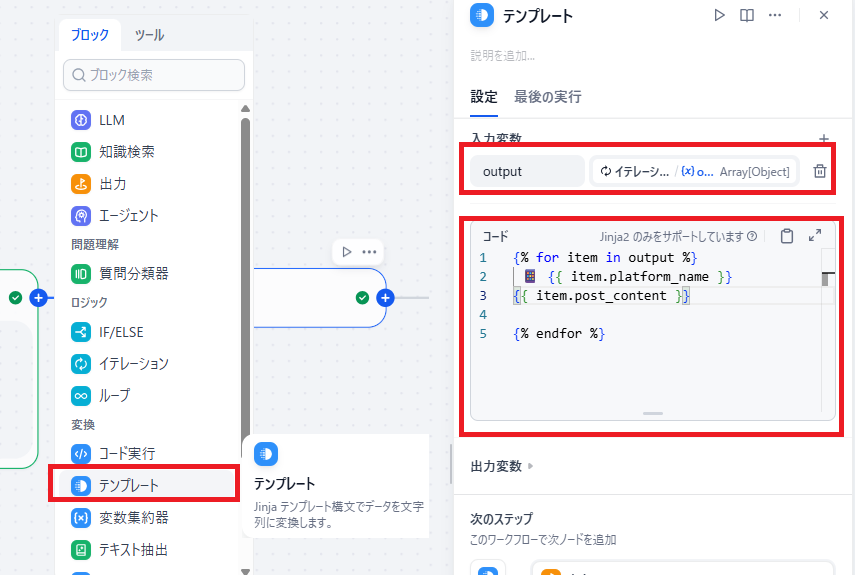Choose the 知識検索 block icon
Viewport: 855px width, 575px height.
click(x=81, y=152)
